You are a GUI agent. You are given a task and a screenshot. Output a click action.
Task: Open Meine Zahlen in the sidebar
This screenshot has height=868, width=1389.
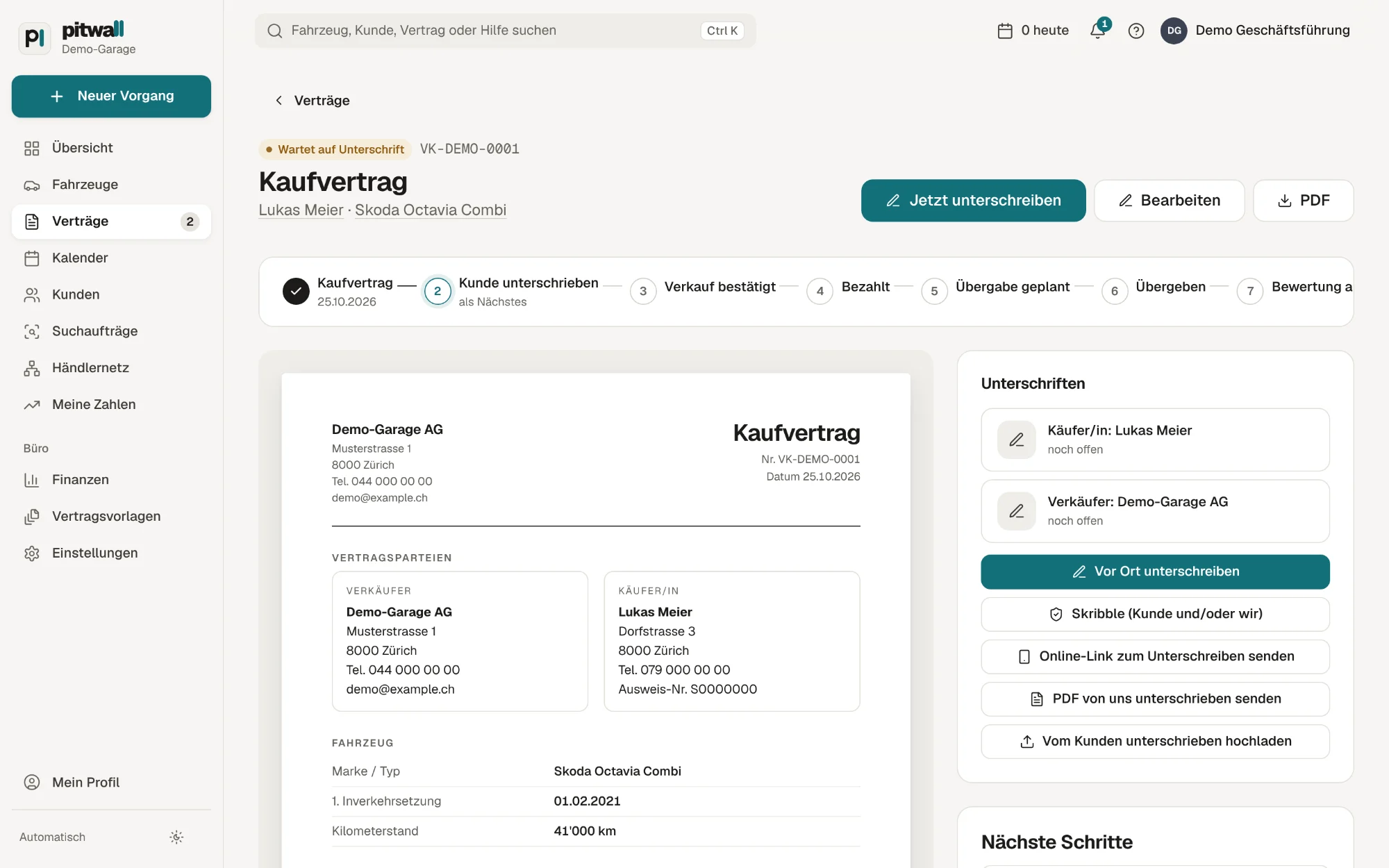111,404
